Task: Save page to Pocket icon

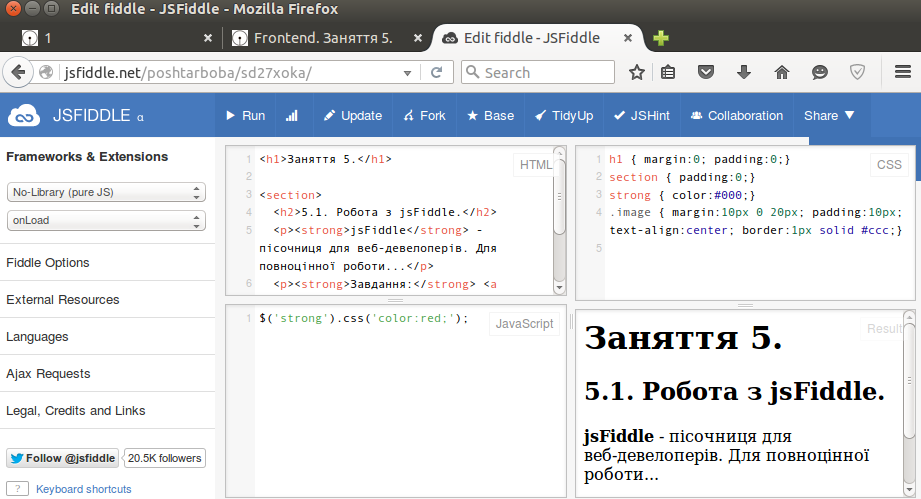Action: click(x=705, y=72)
